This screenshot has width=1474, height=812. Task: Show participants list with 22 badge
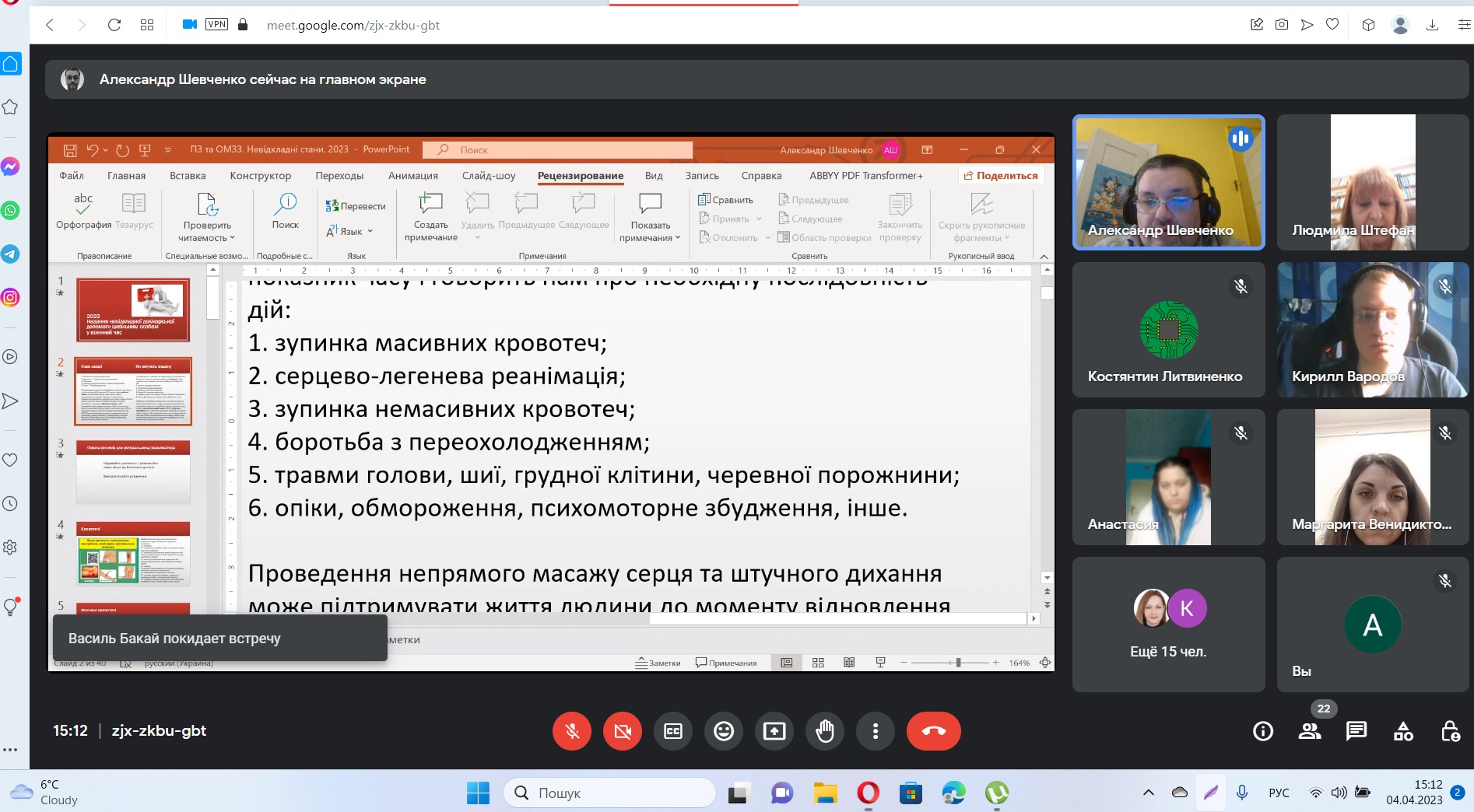pyautogui.click(x=1311, y=731)
